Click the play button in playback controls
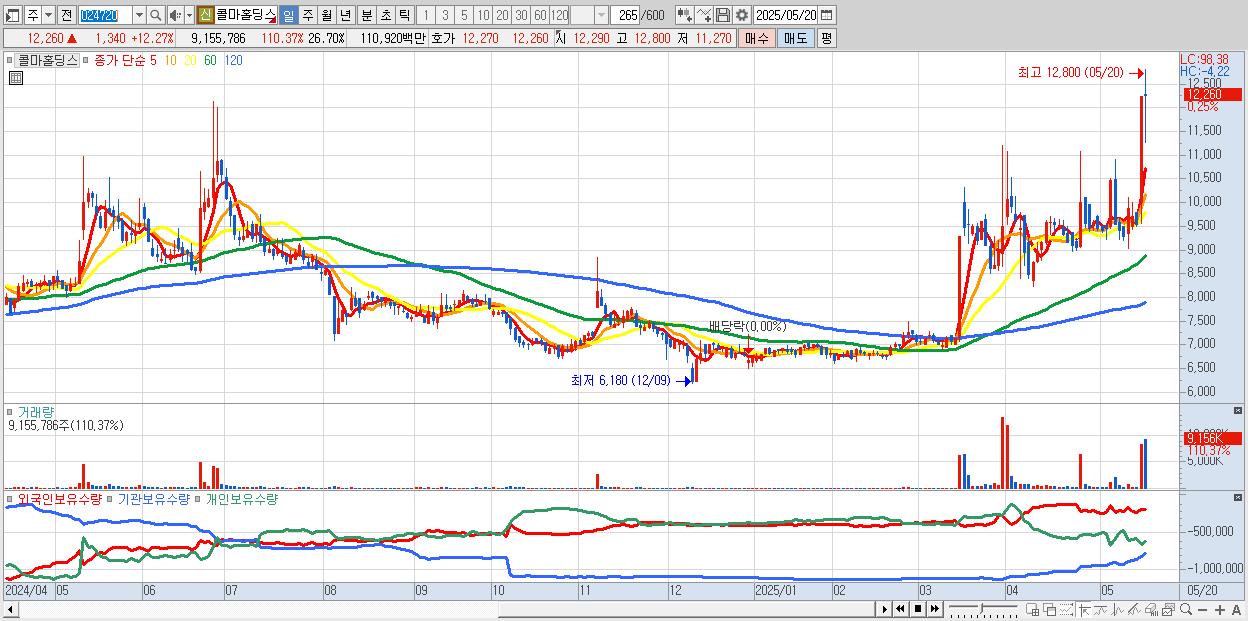The image size is (1248, 621). (x=885, y=609)
